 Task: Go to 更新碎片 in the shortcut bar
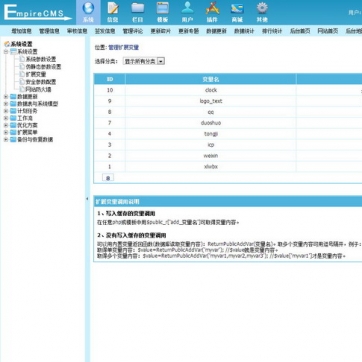coord(161,31)
